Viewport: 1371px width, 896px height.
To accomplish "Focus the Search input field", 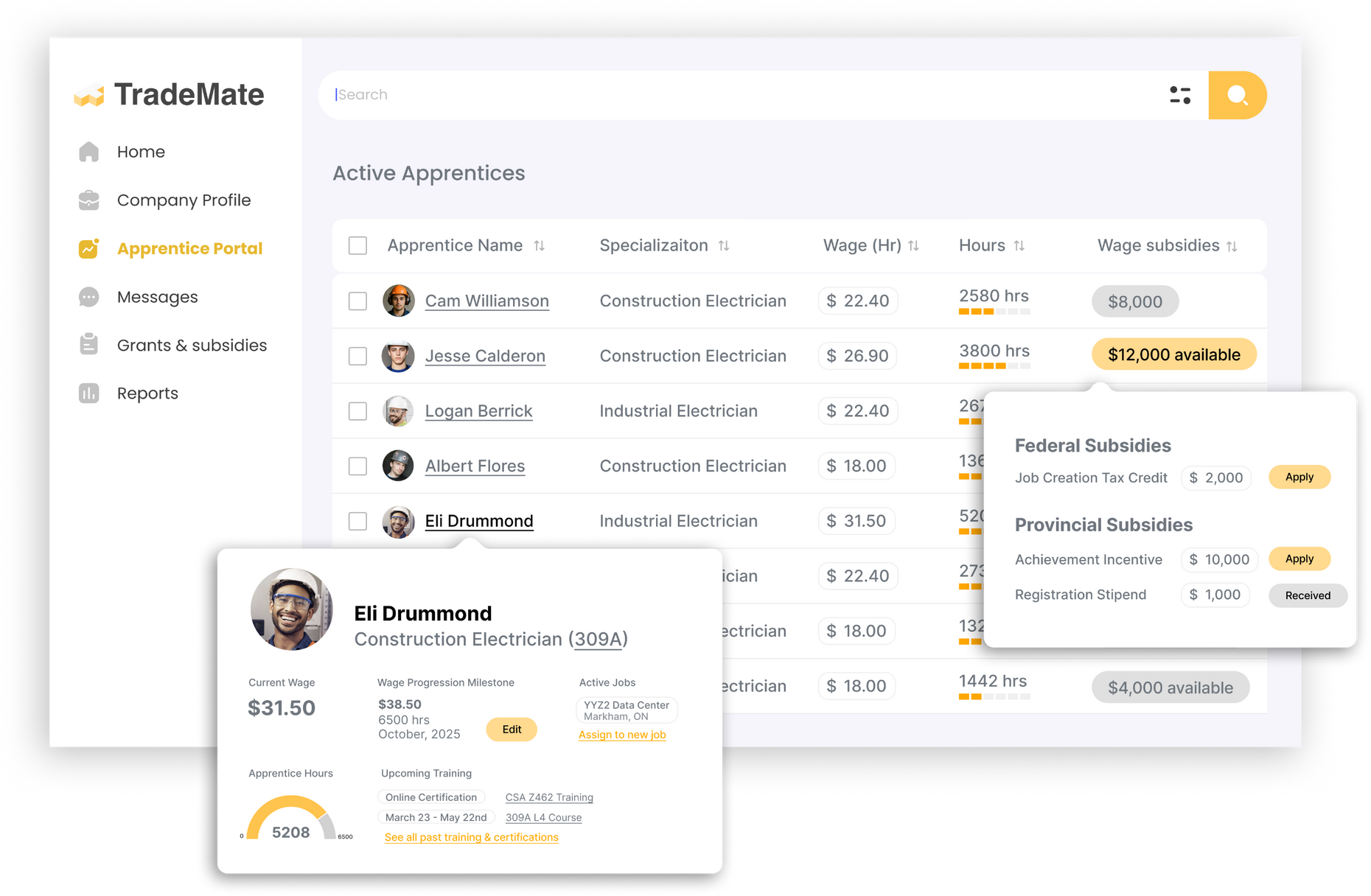I will click(x=737, y=95).
